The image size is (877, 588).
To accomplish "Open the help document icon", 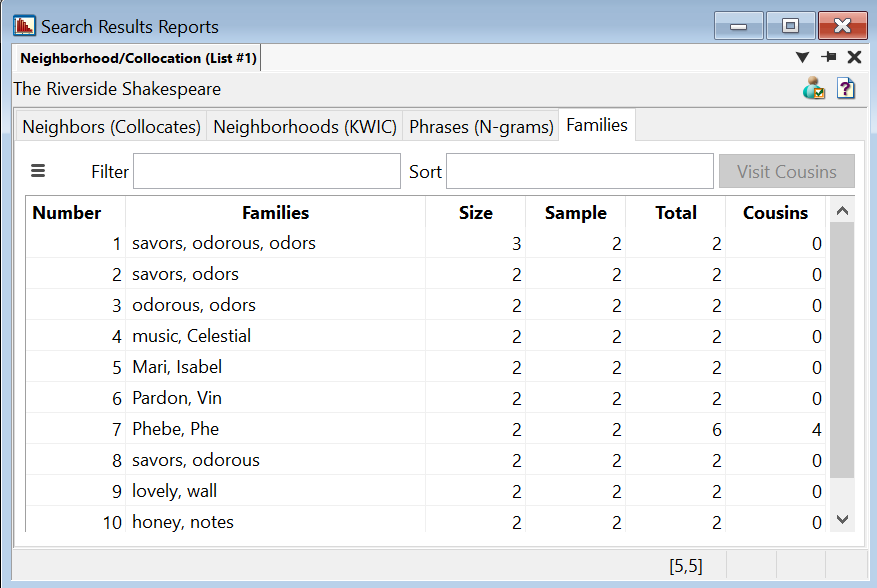I will coord(846,88).
